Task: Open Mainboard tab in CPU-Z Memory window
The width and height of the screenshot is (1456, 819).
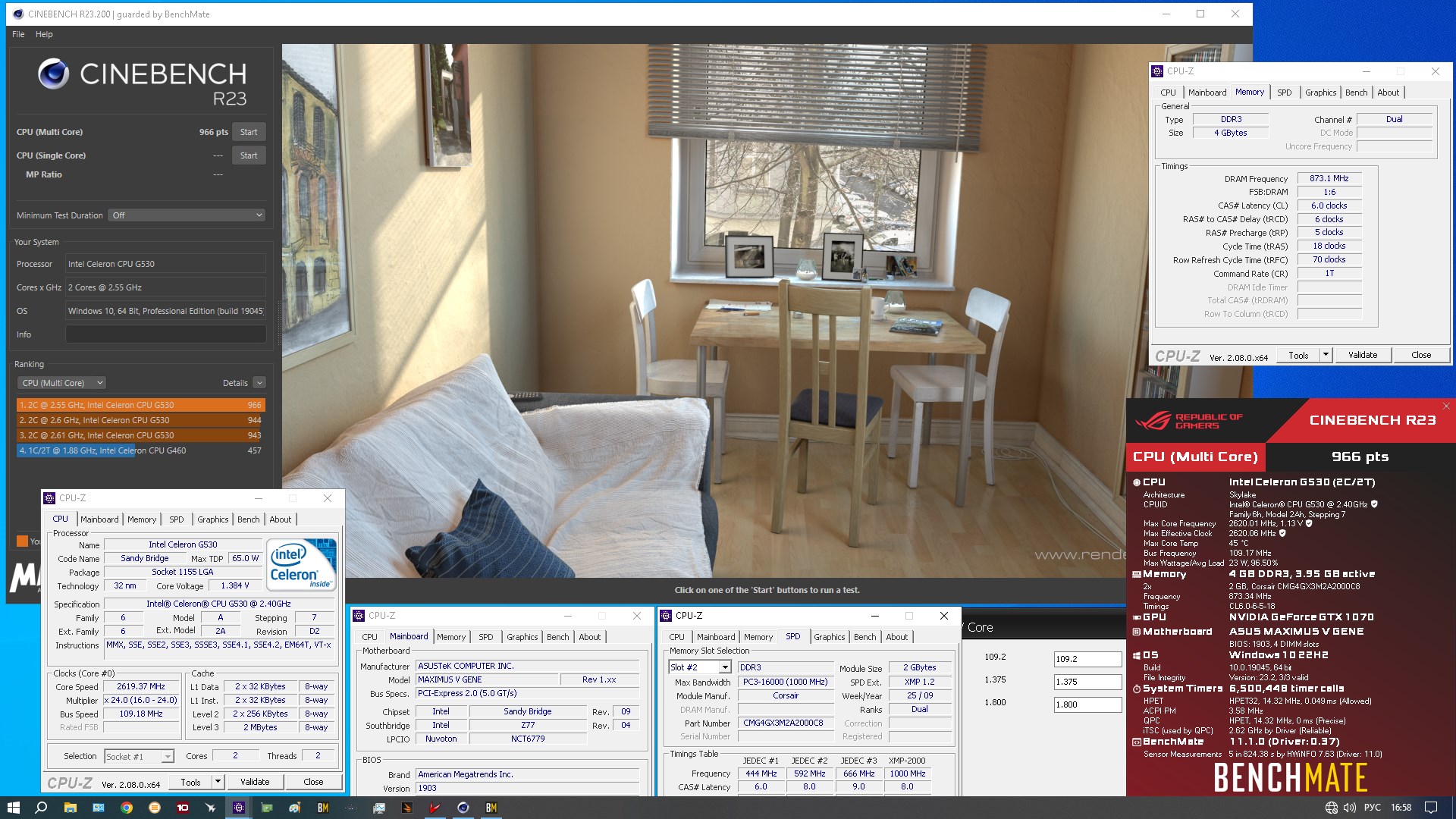Action: (x=1207, y=93)
